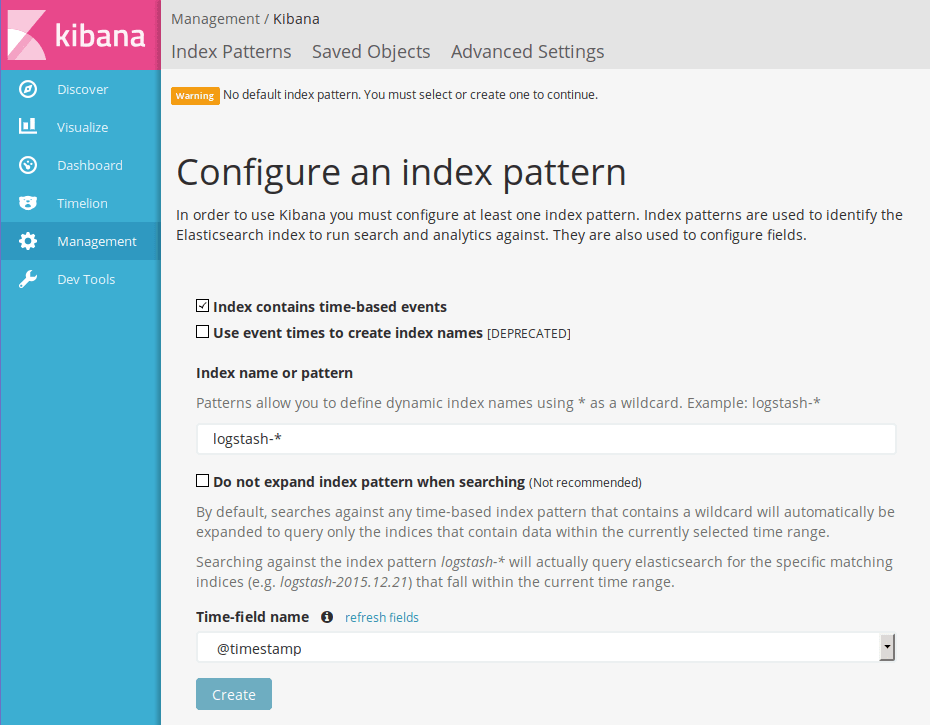Switch to the Index Patterns tab
This screenshot has height=725, width=930.
[231, 52]
